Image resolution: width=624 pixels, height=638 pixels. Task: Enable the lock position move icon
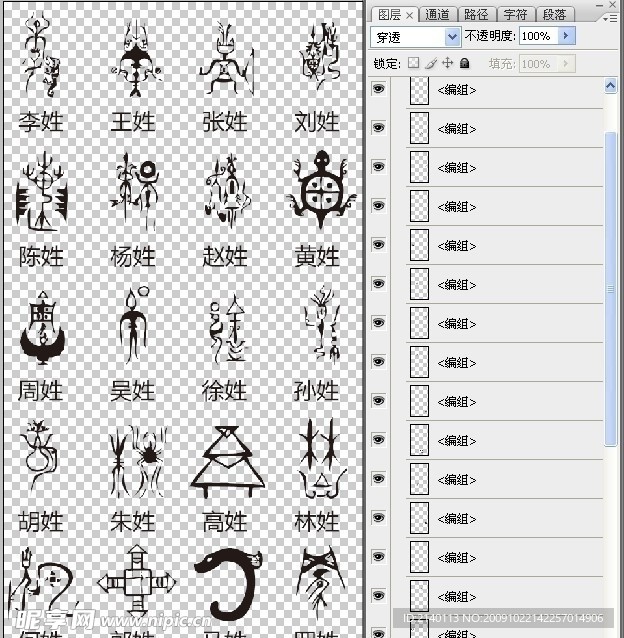tap(447, 63)
